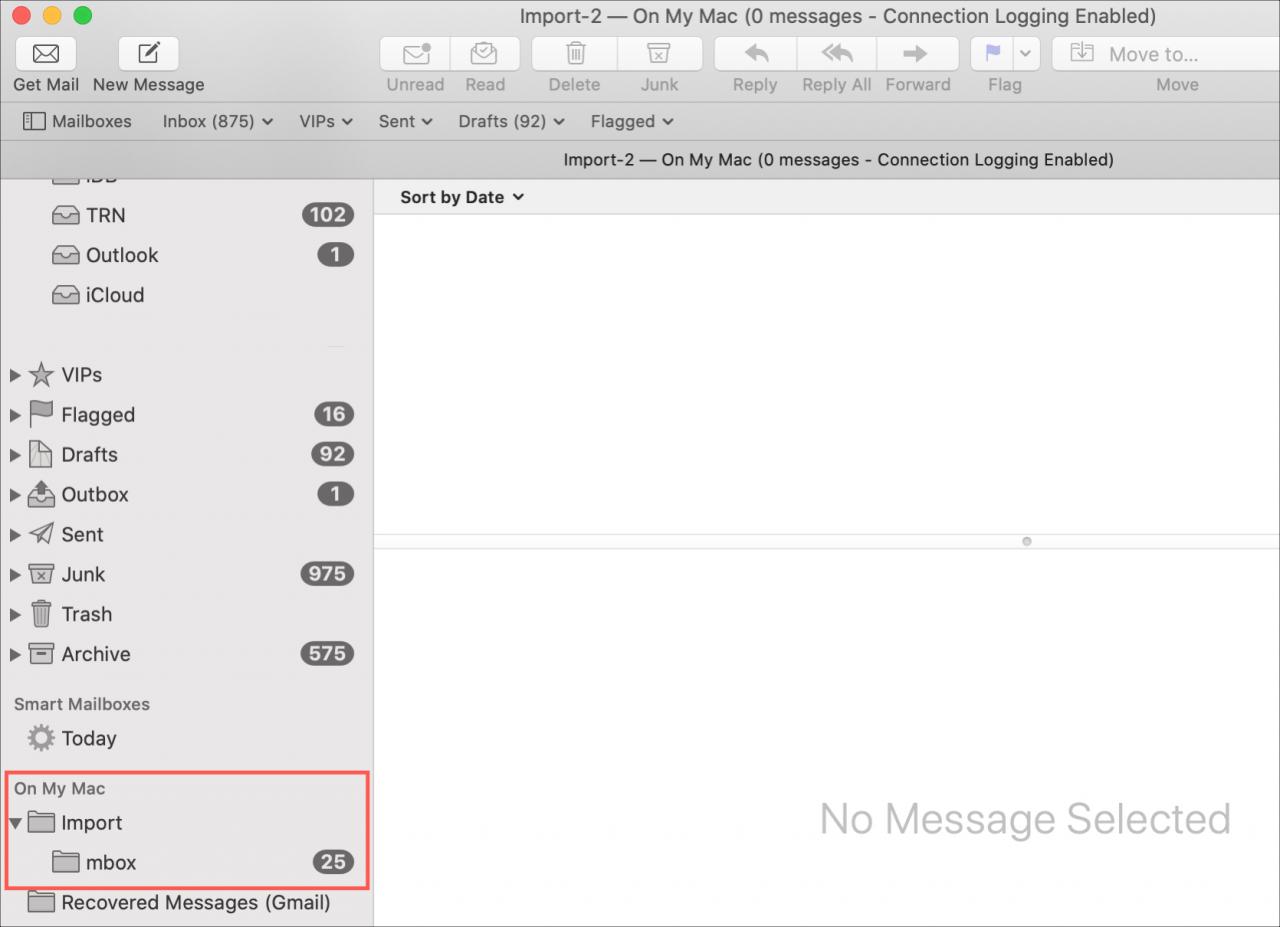Viewport: 1280px width, 927px height.
Task: Select the VIPs star icon
Action: coord(41,375)
